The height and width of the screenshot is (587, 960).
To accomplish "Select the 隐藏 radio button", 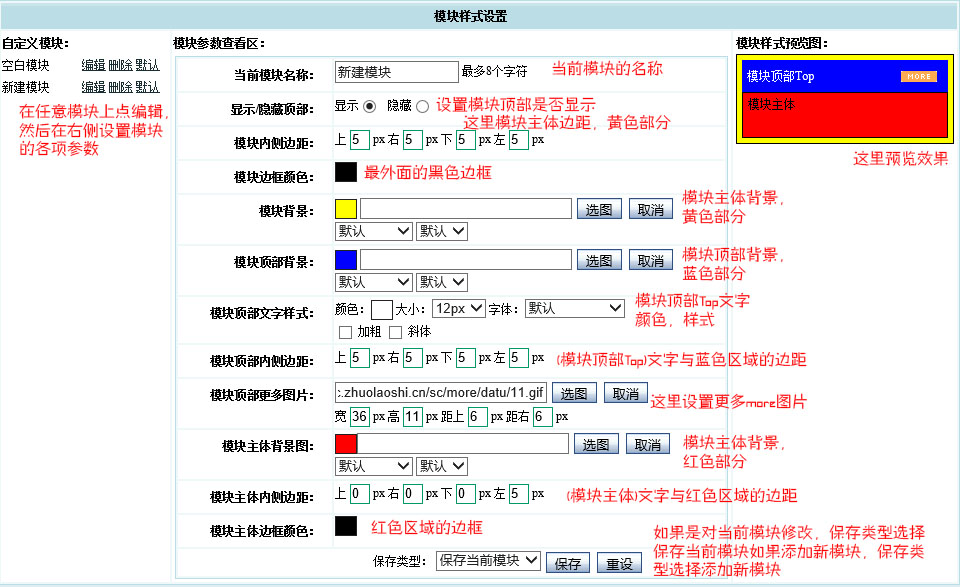I will click(x=422, y=106).
